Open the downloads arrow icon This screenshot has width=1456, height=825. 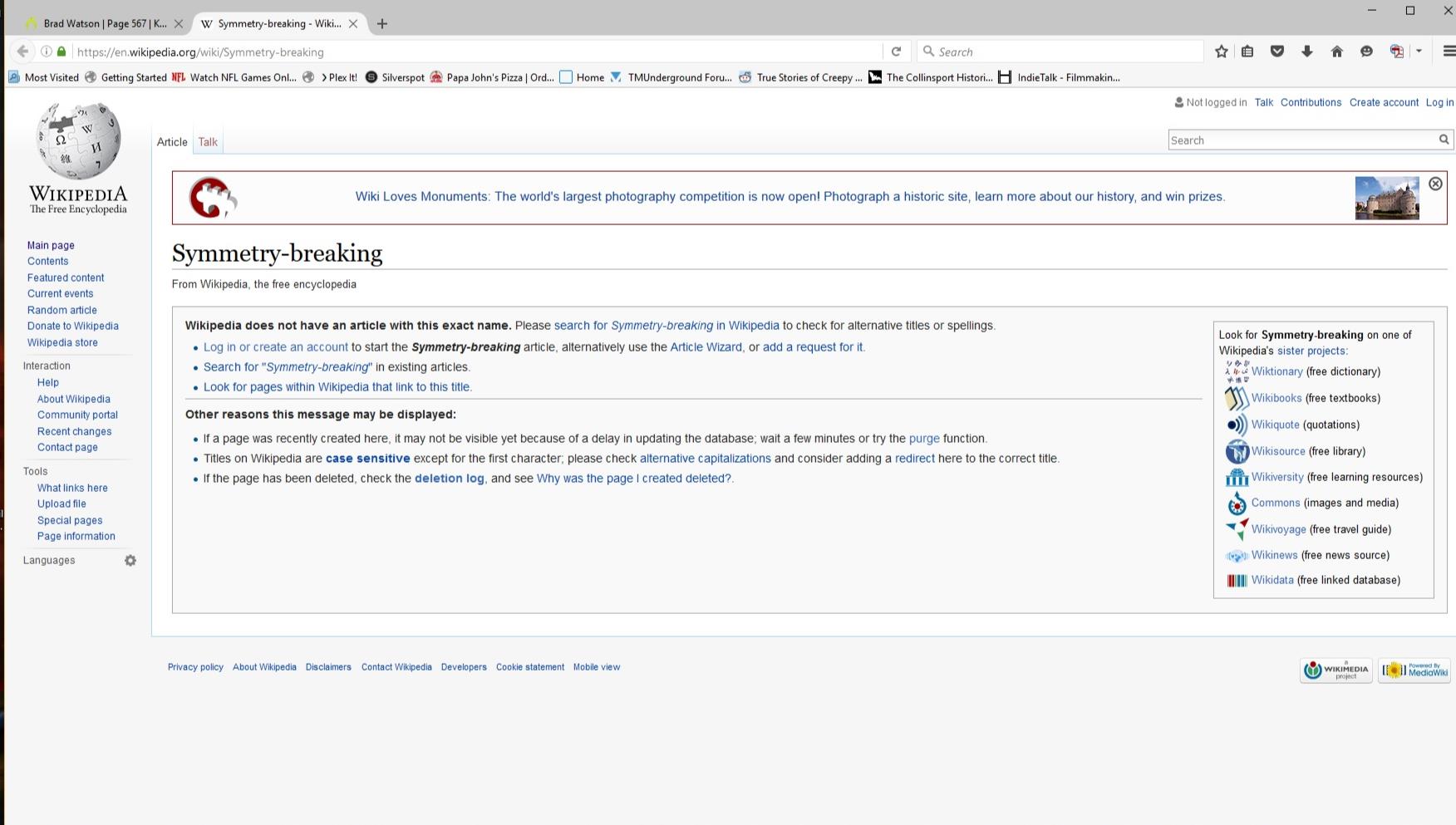tap(1307, 52)
